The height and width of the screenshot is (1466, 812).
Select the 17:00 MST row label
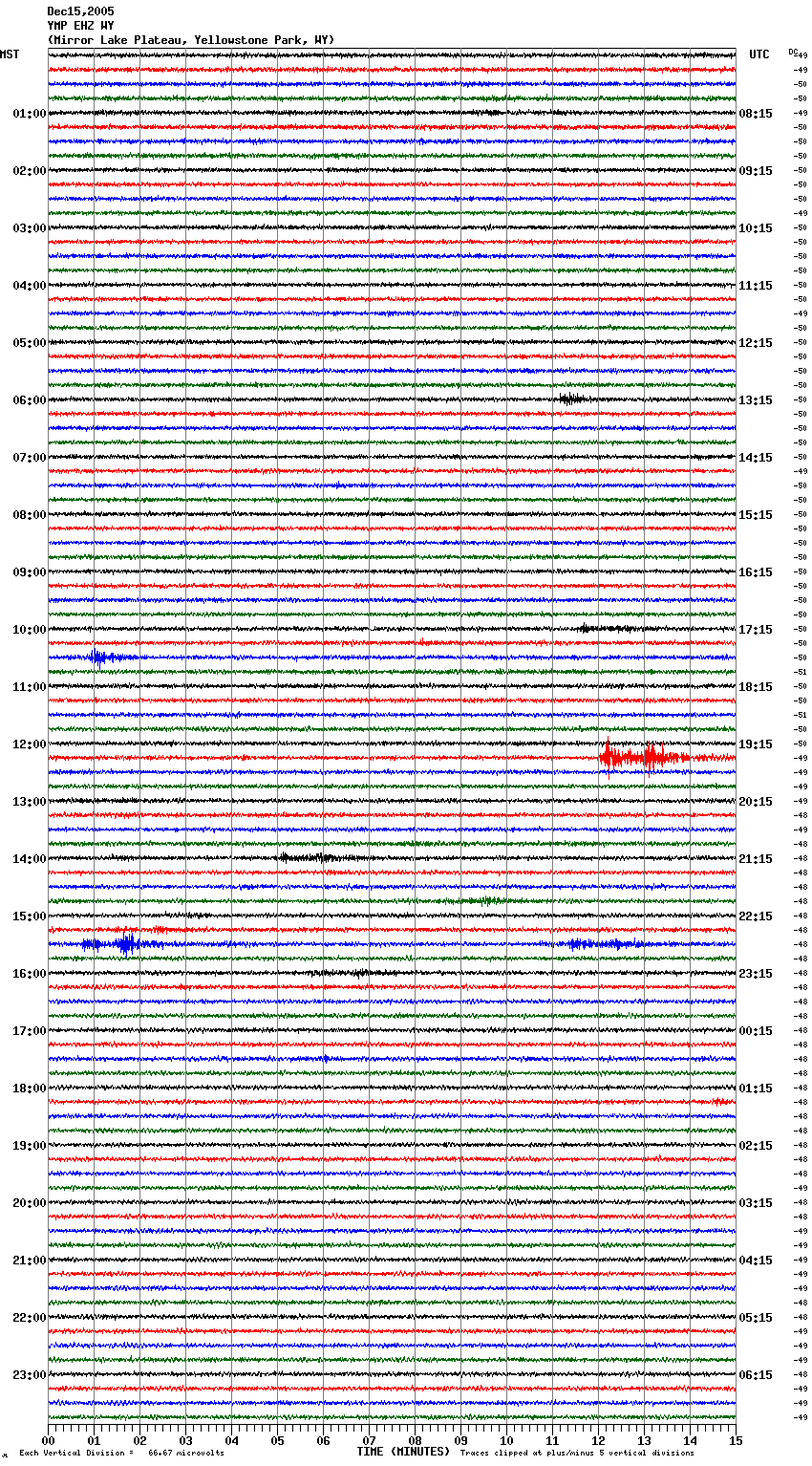[x=30, y=1031]
